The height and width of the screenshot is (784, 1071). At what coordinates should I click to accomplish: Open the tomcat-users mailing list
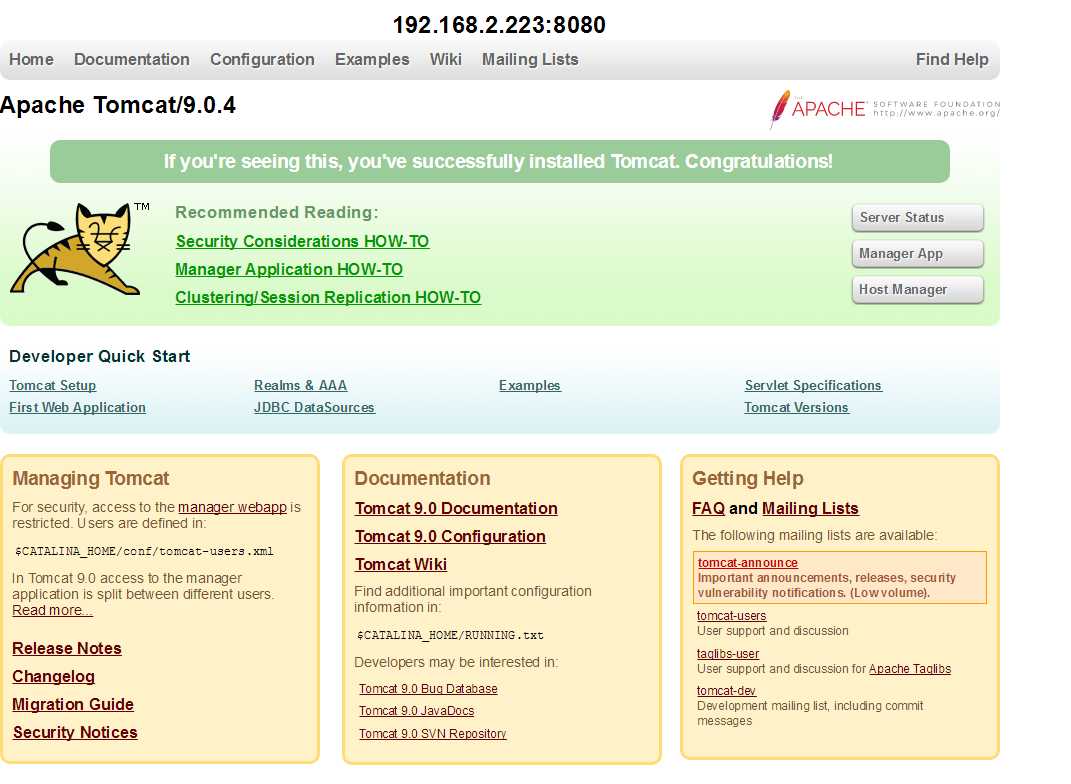click(732, 615)
